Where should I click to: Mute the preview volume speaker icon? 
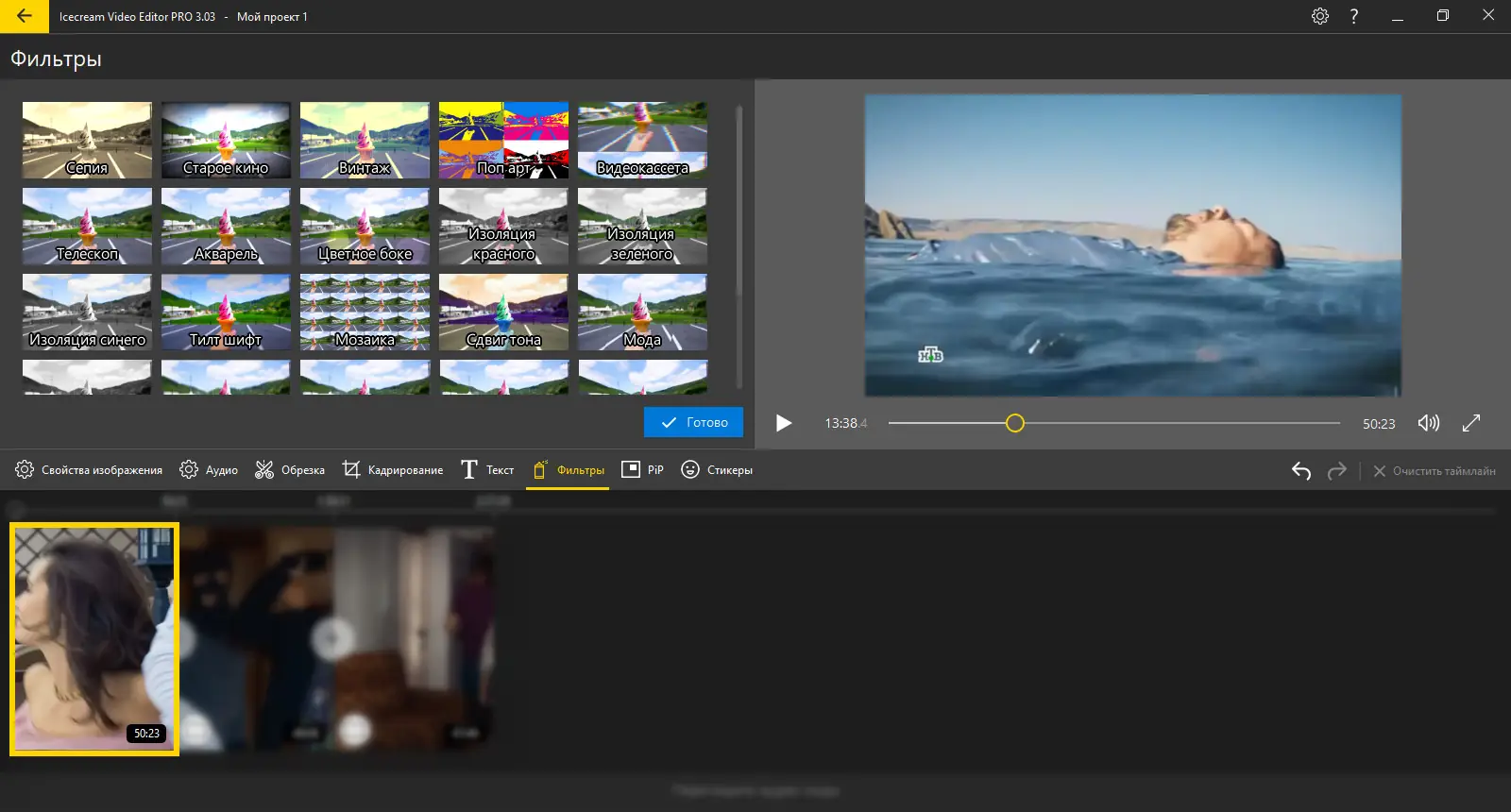coord(1429,423)
